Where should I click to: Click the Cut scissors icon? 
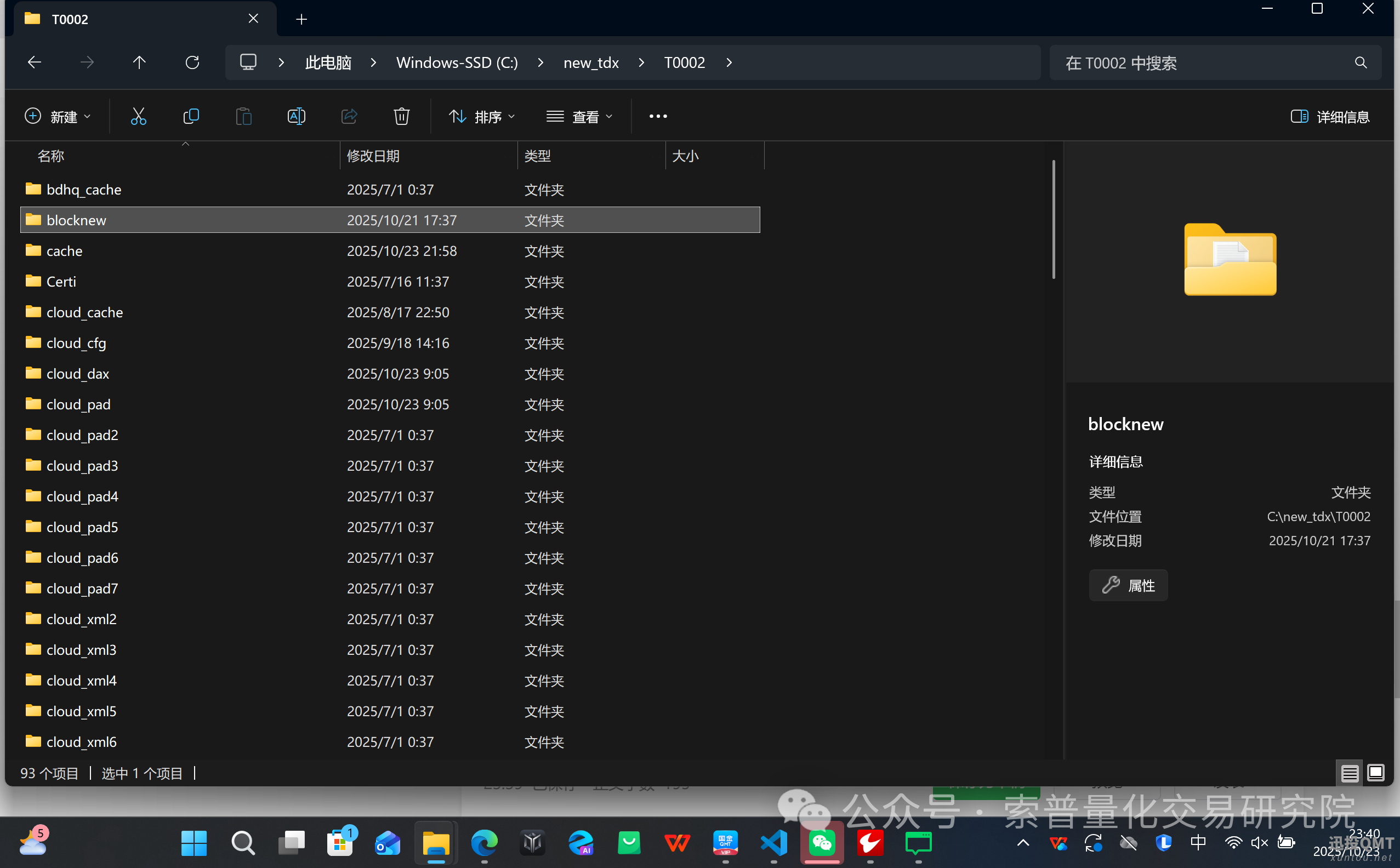[138, 117]
